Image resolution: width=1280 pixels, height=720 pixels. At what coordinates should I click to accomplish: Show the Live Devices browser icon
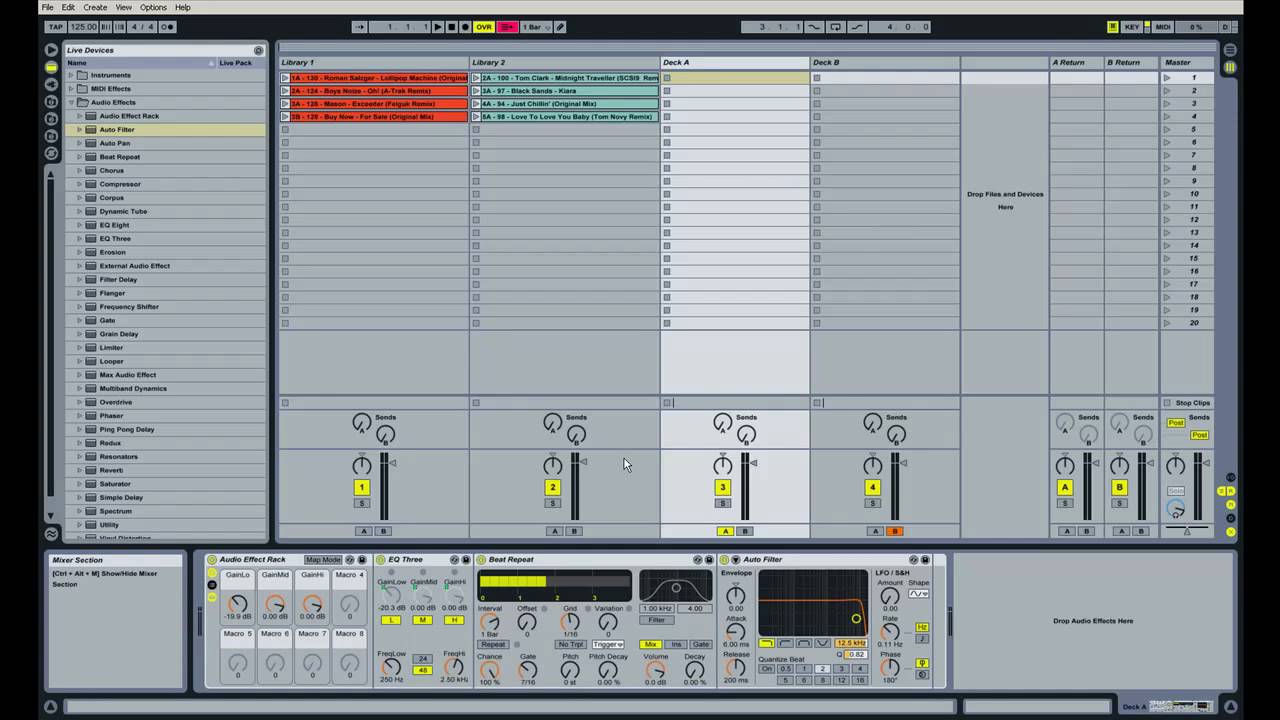51,67
